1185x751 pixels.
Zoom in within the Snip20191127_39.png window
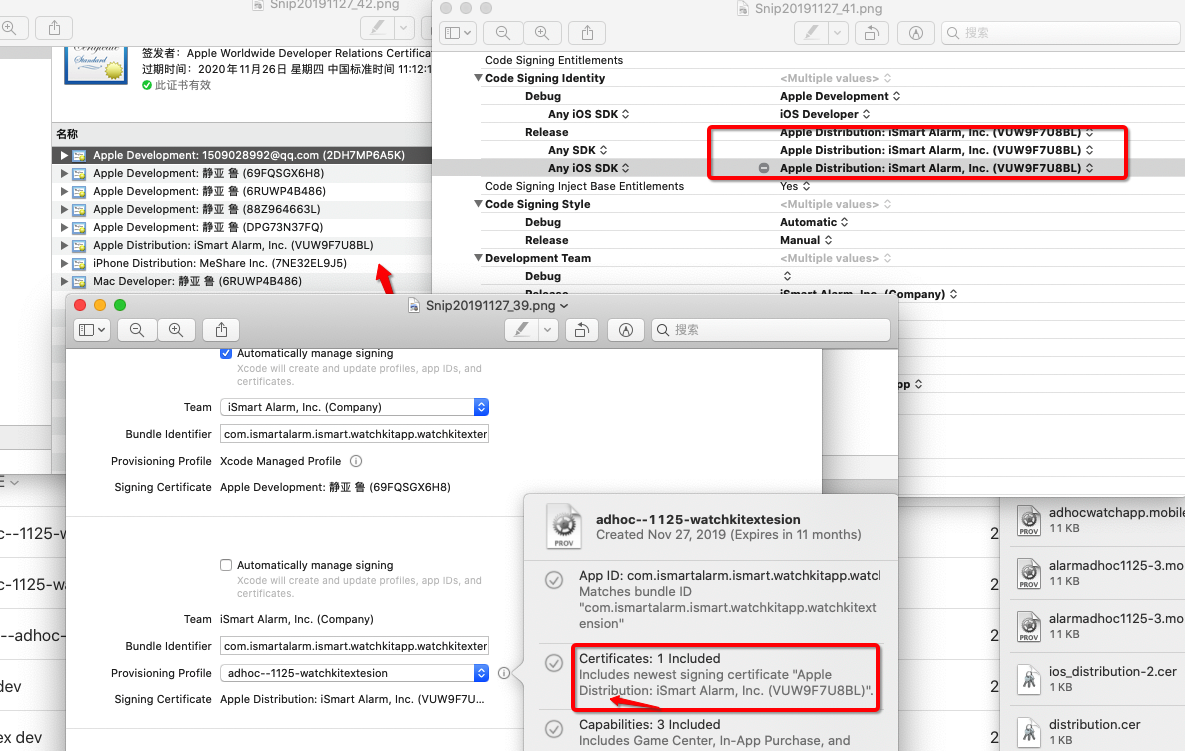[x=176, y=330]
